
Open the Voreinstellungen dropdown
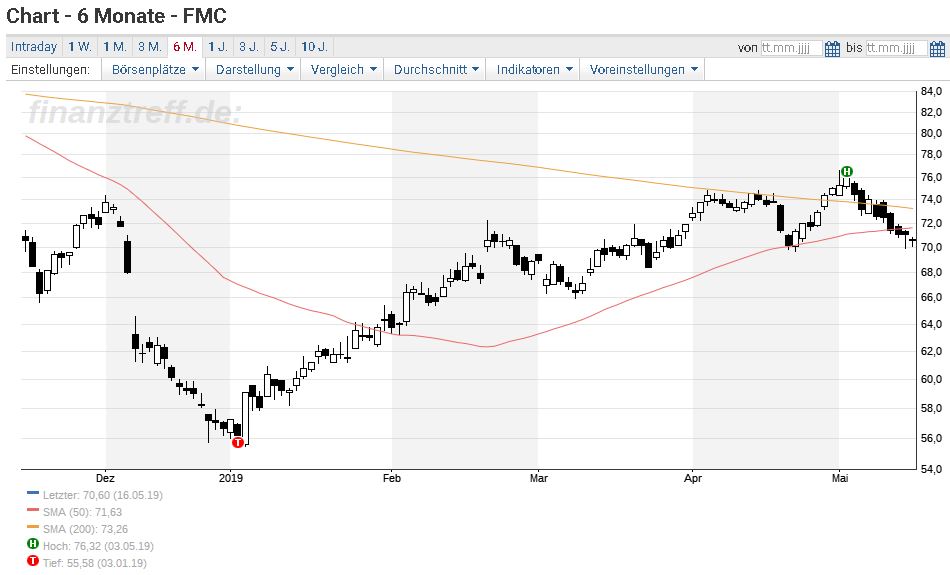pos(643,70)
